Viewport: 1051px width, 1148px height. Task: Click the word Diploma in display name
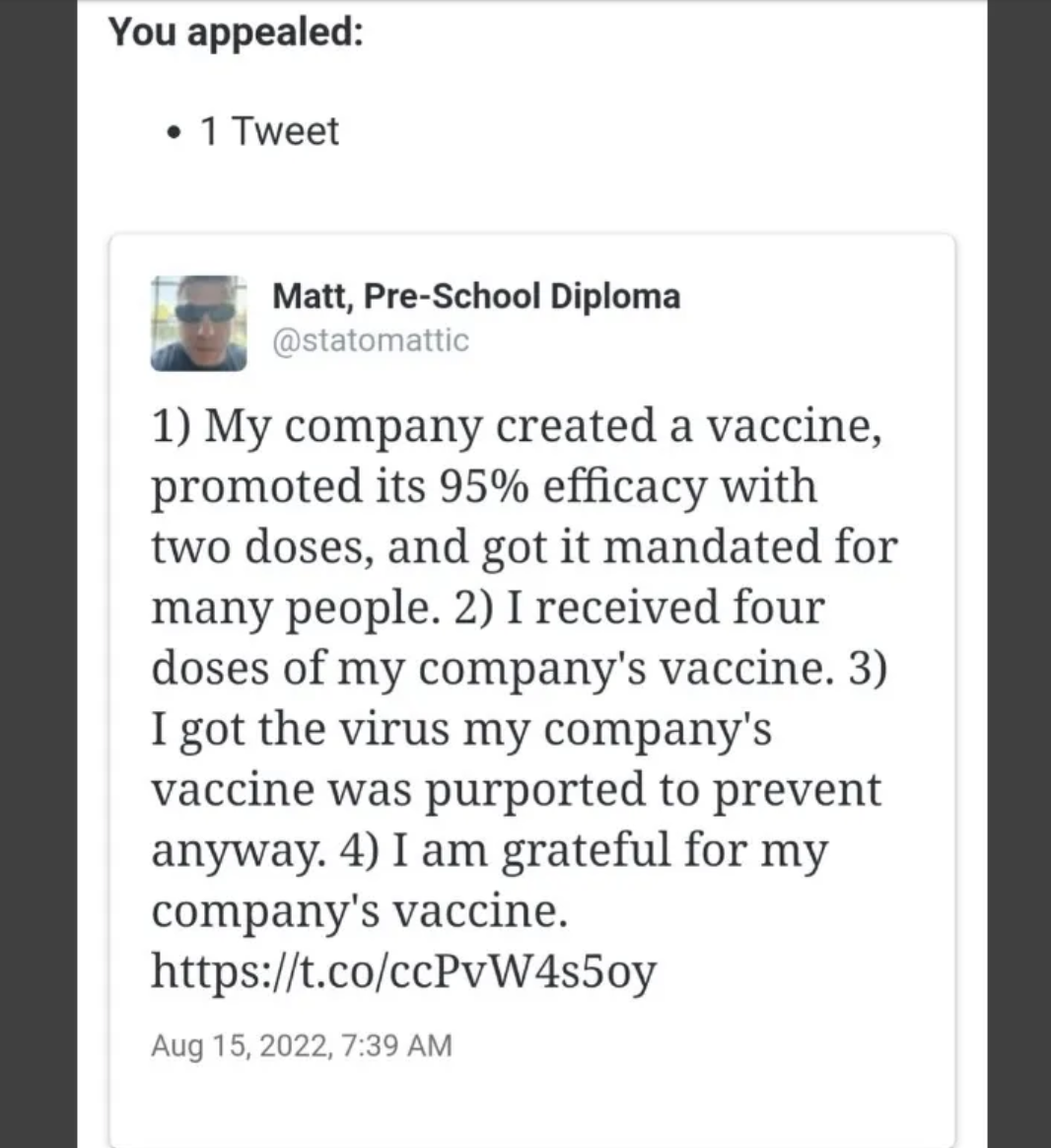[615, 297]
